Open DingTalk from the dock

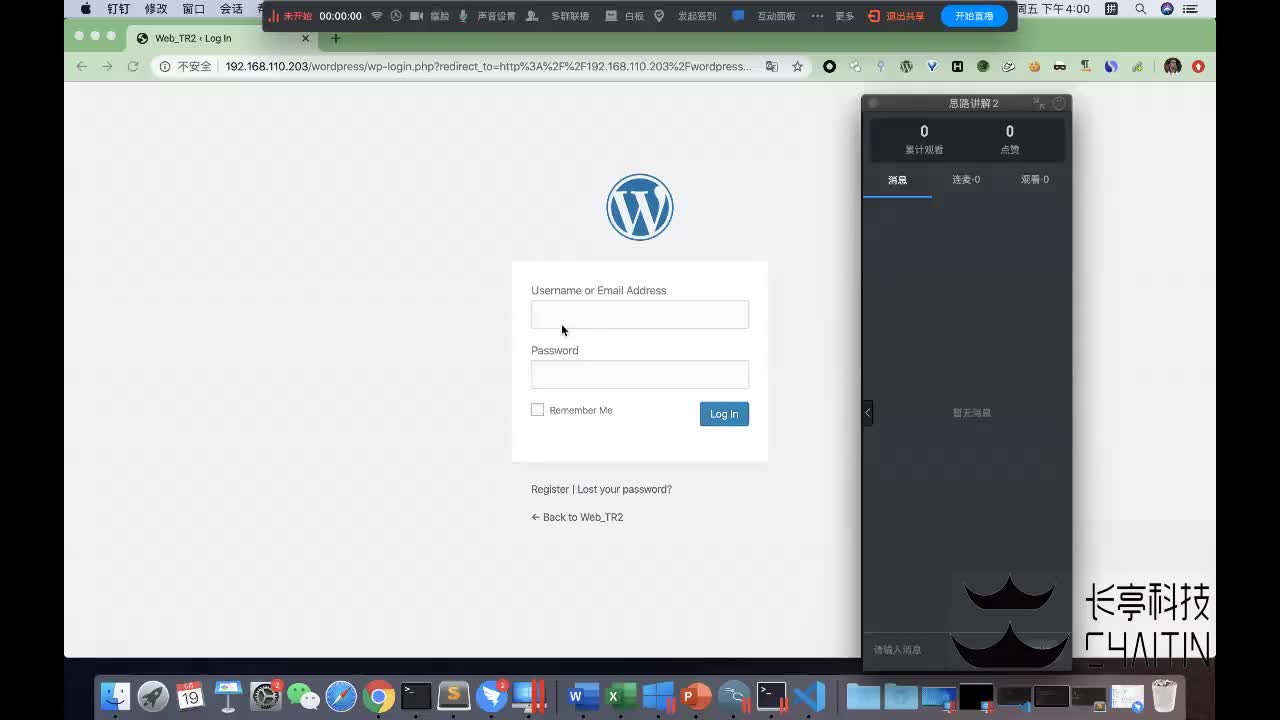(x=492, y=696)
